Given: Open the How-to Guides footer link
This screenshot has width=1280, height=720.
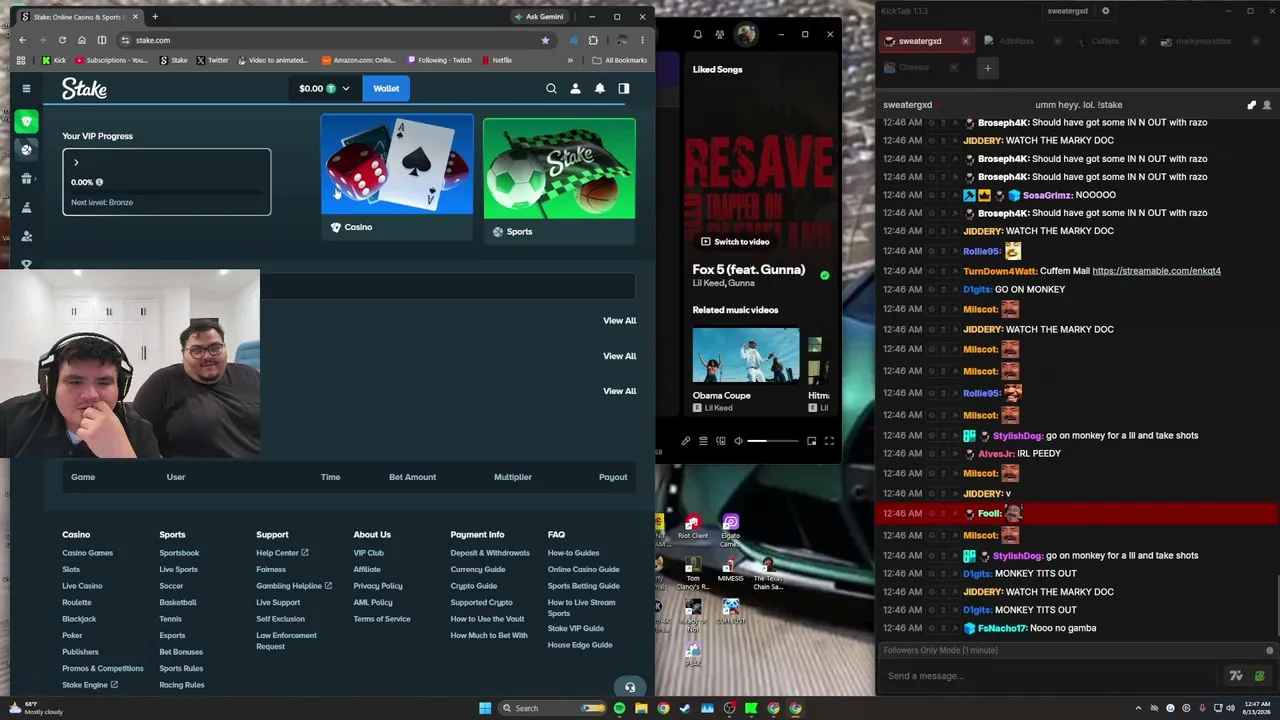Looking at the screenshot, I should click(573, 553).
